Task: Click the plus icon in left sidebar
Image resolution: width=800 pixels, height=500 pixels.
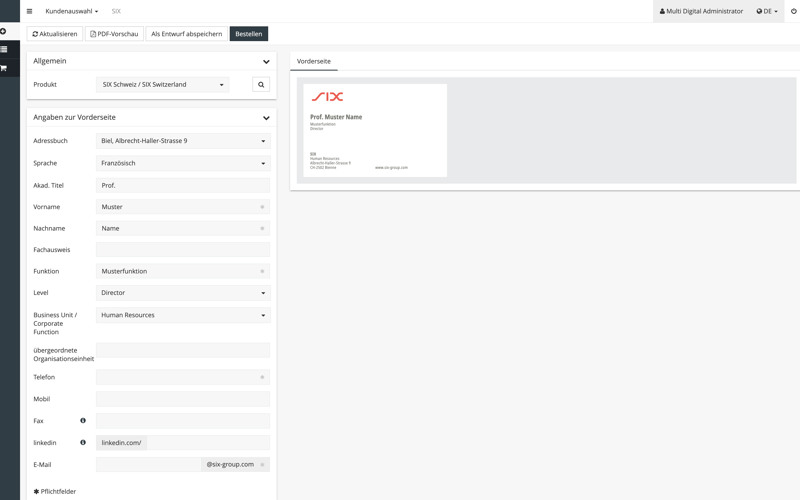Action: click(4, 31)
